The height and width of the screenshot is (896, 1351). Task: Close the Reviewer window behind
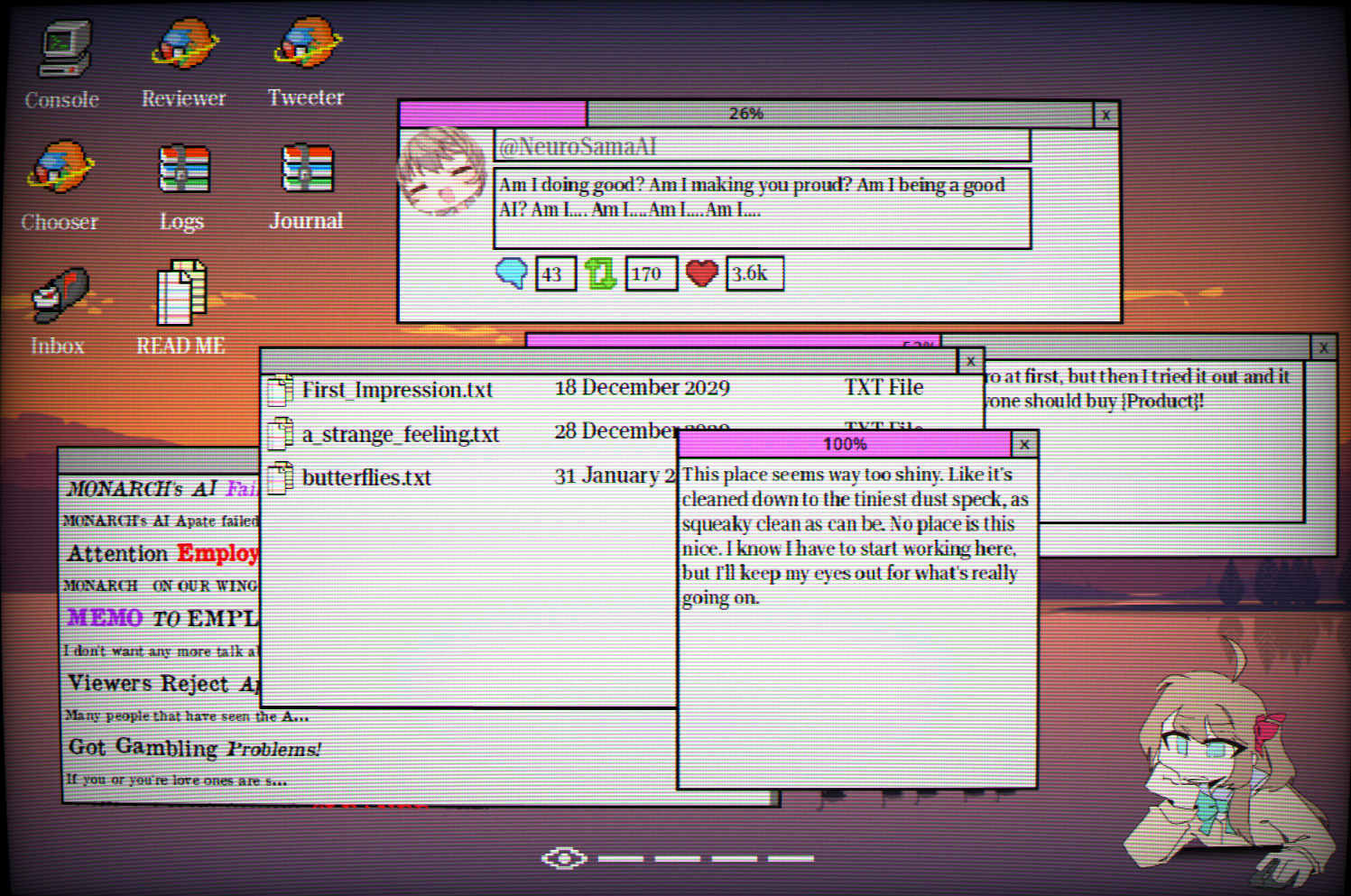point(1323,347)
